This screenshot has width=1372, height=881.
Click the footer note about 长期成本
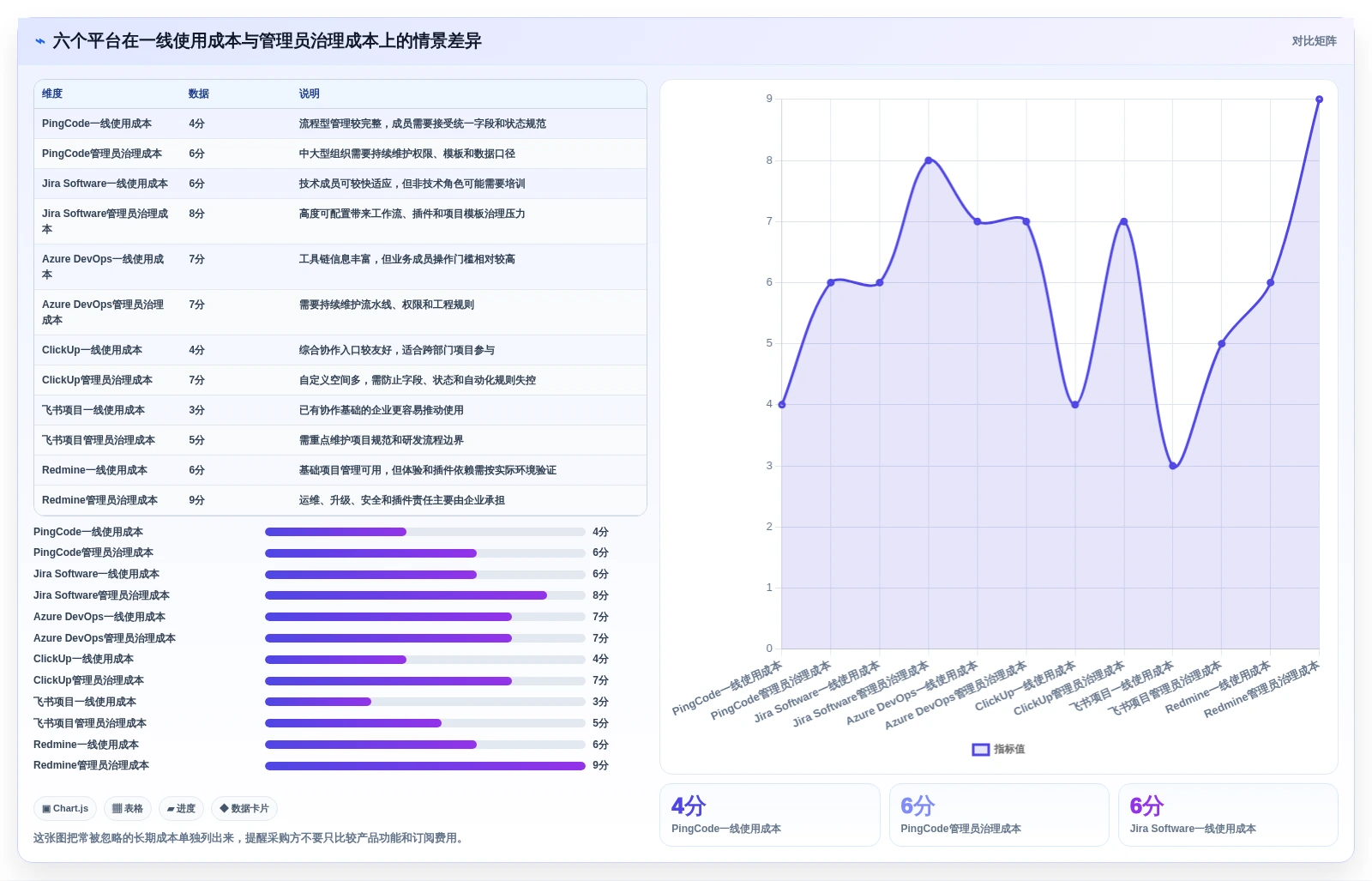250,838
